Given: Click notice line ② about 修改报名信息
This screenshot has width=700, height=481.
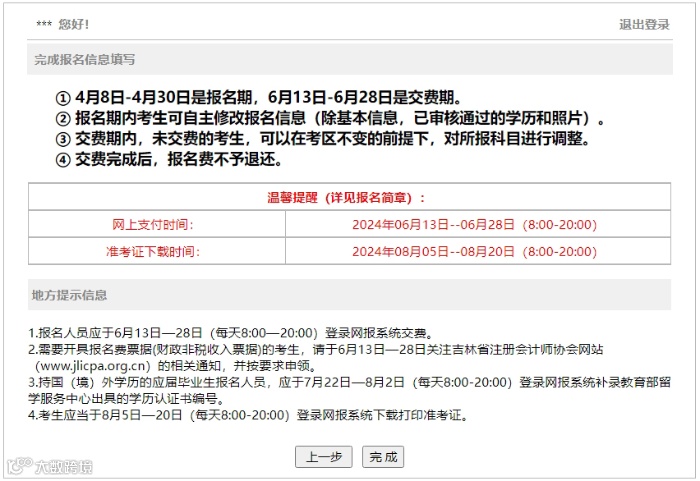Looking at the screenshot, I should 330,118.
